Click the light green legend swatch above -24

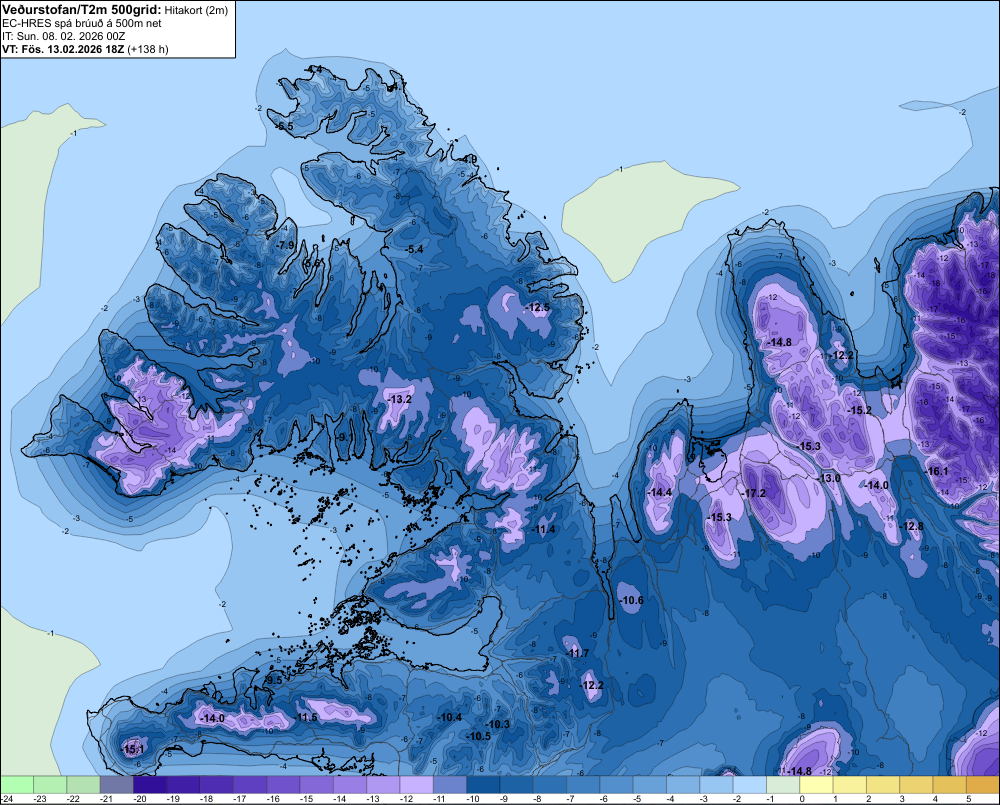(17, 785)
